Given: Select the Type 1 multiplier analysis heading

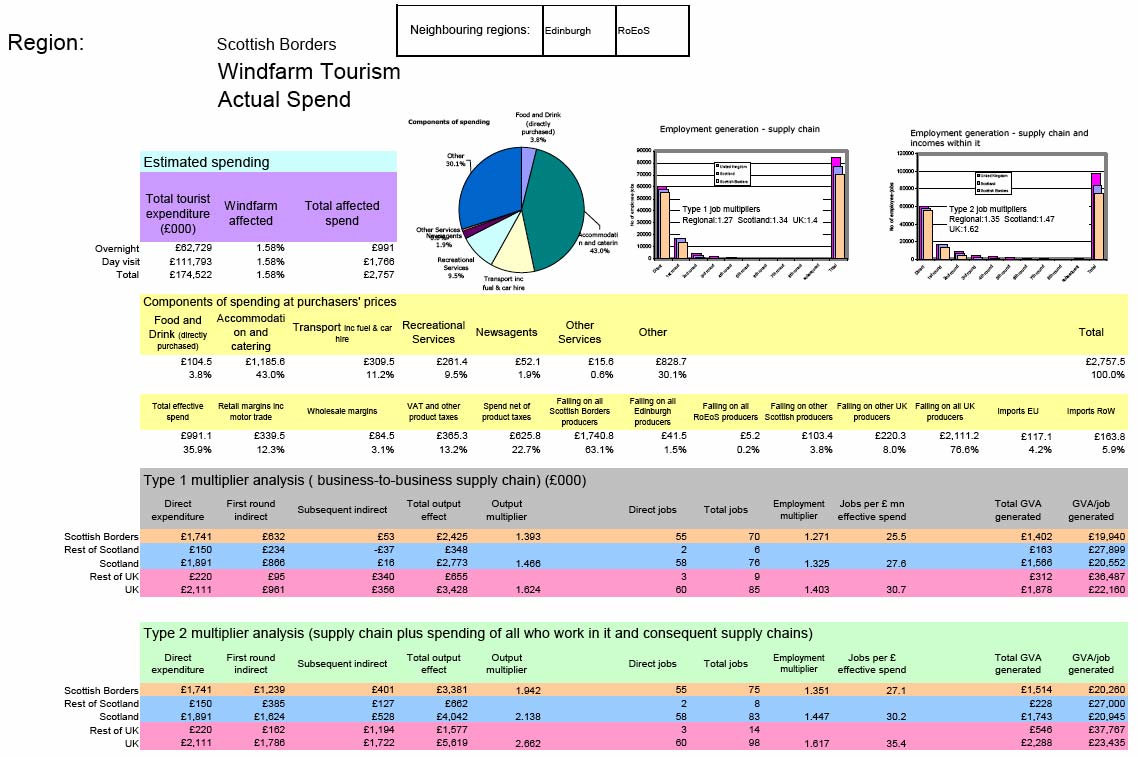Looking at the screenshot, I should pyautogui.click(x=364, y=480).
